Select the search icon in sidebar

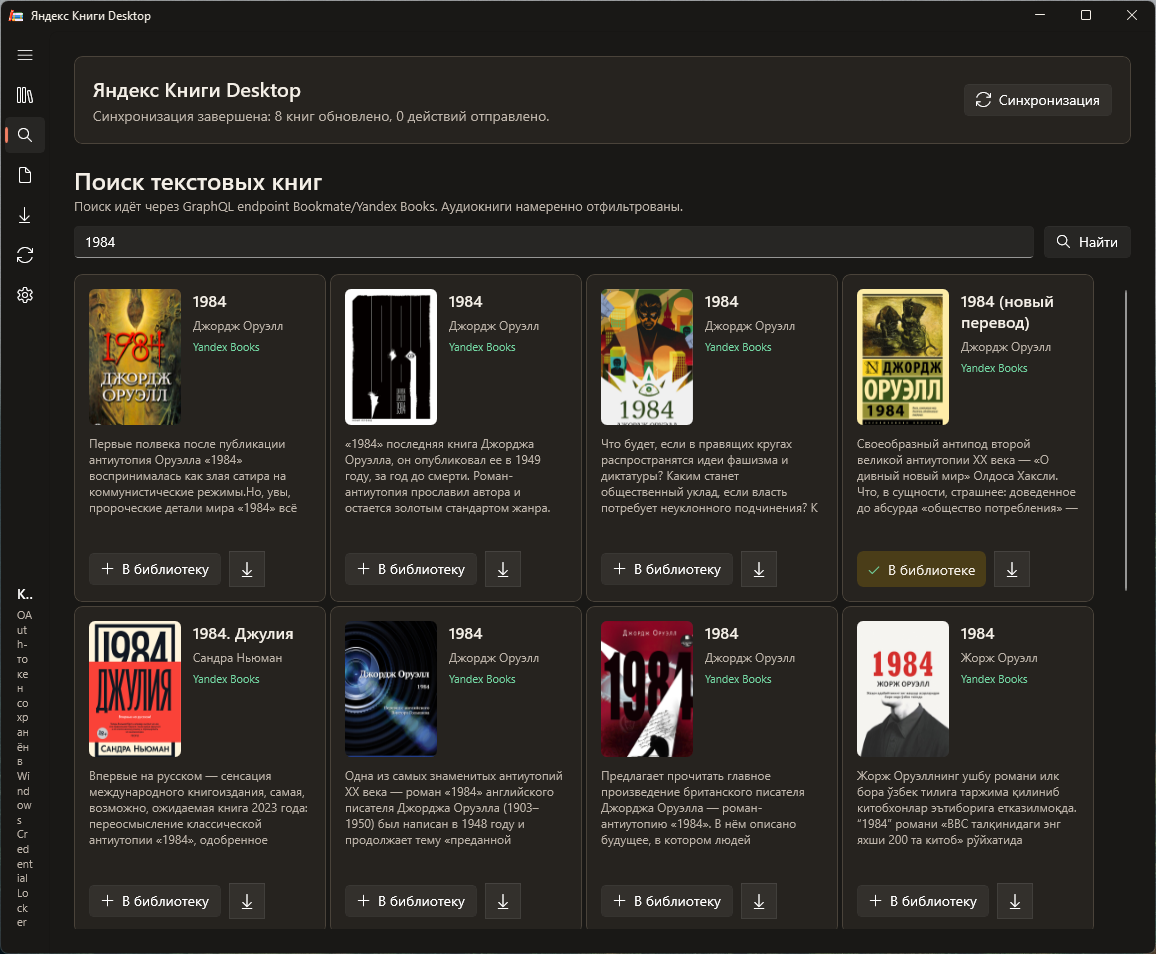(x=25, y=135)
